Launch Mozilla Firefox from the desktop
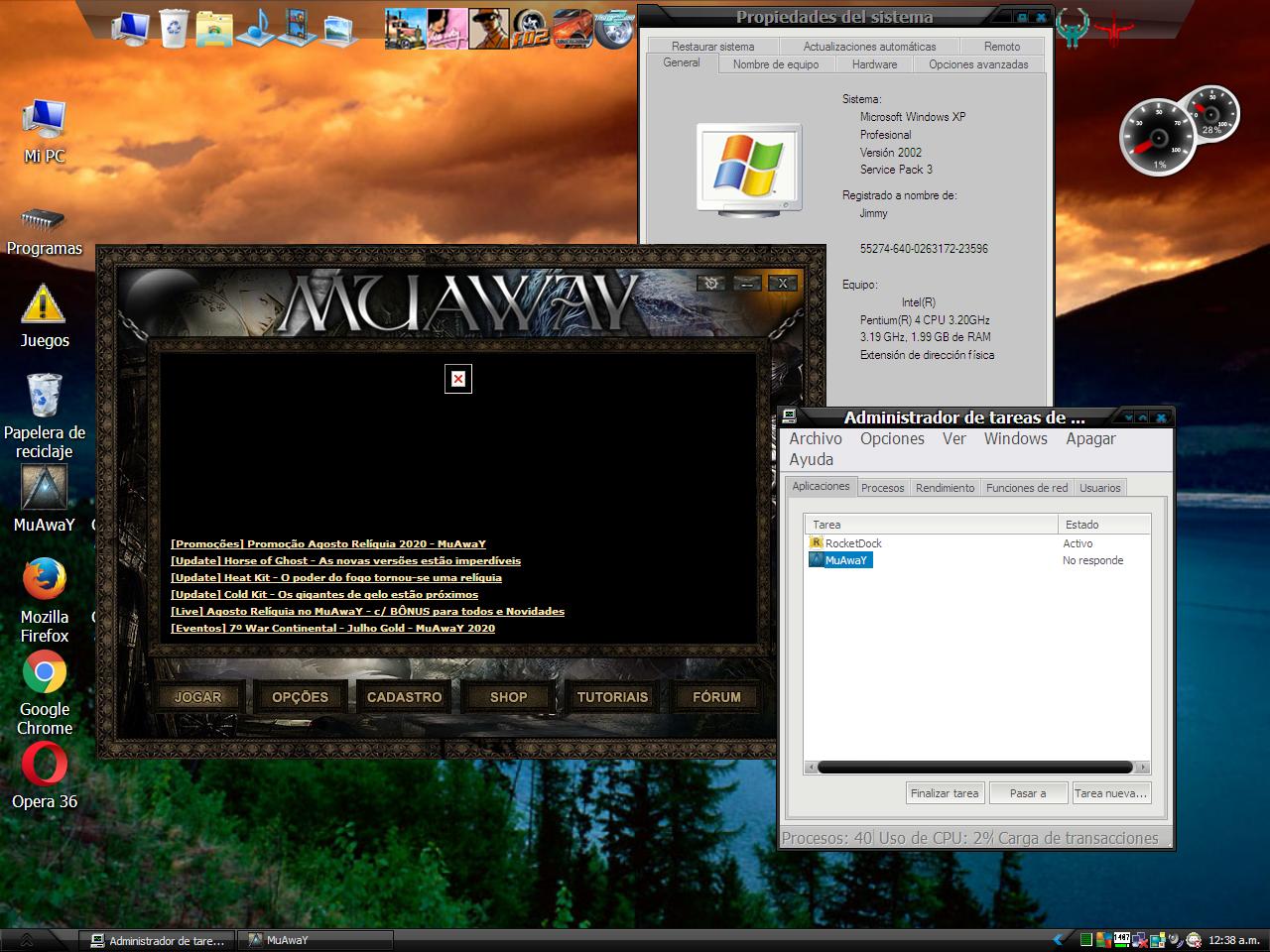The image size is (1270, 952). tap(45, 601)
